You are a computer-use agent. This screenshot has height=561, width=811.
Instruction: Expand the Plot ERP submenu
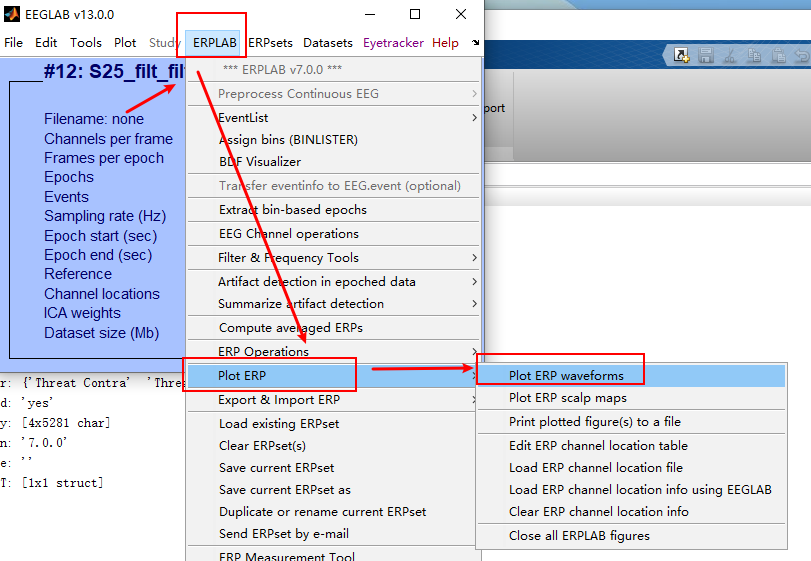(334, 376)
